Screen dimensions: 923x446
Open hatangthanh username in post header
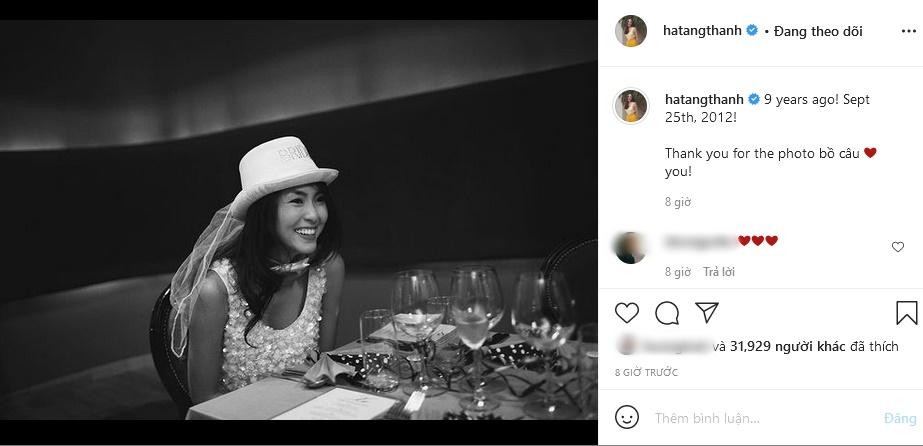pyautogui.click(x=702, y=31)
